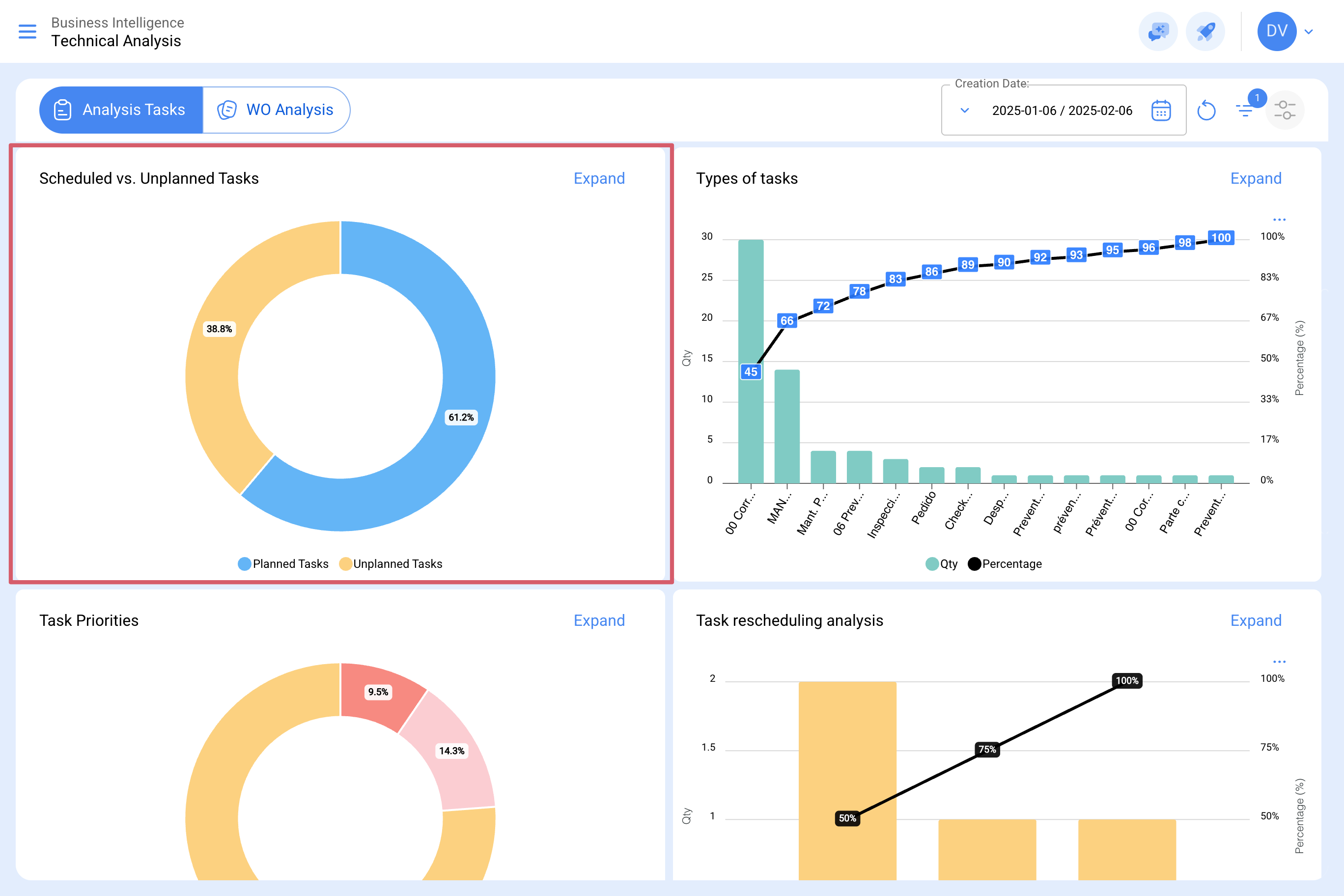Image resolution: width=1344 pixels, height=896 pixels.
Task: Click the 72 data point label
Action: pyautogui.click(x=823, y=306)
